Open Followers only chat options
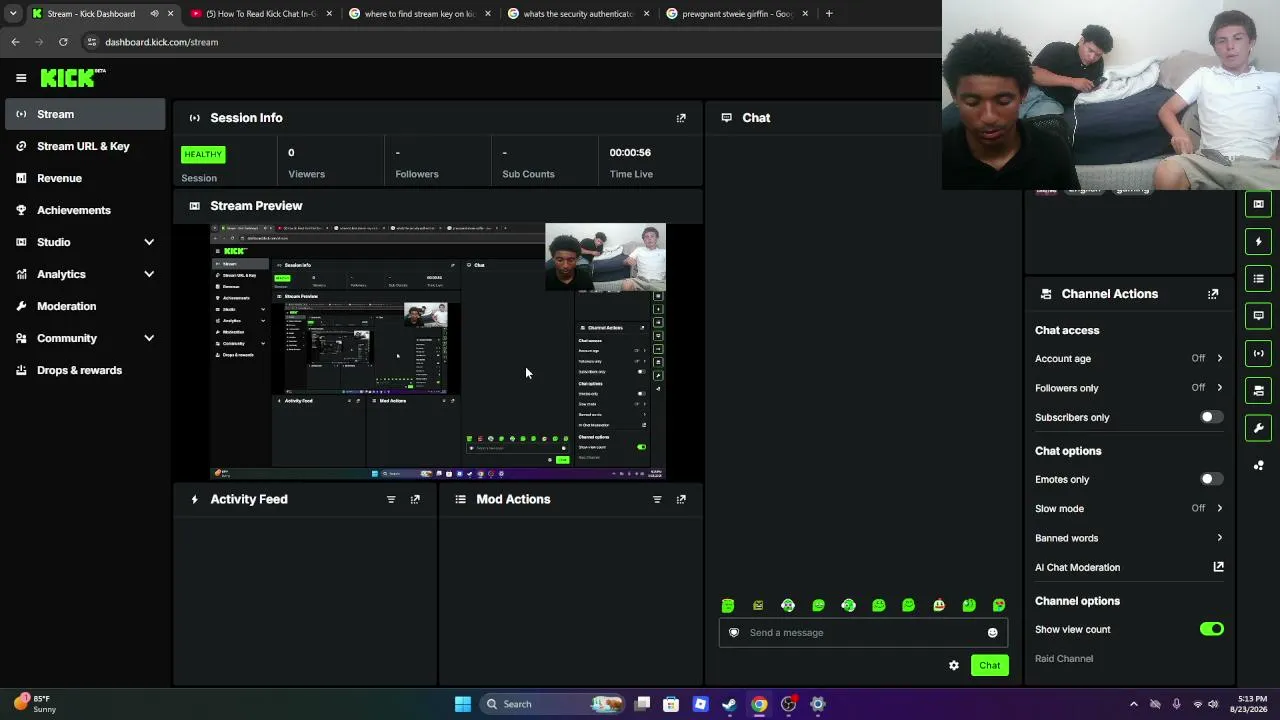 (1129, 388)
